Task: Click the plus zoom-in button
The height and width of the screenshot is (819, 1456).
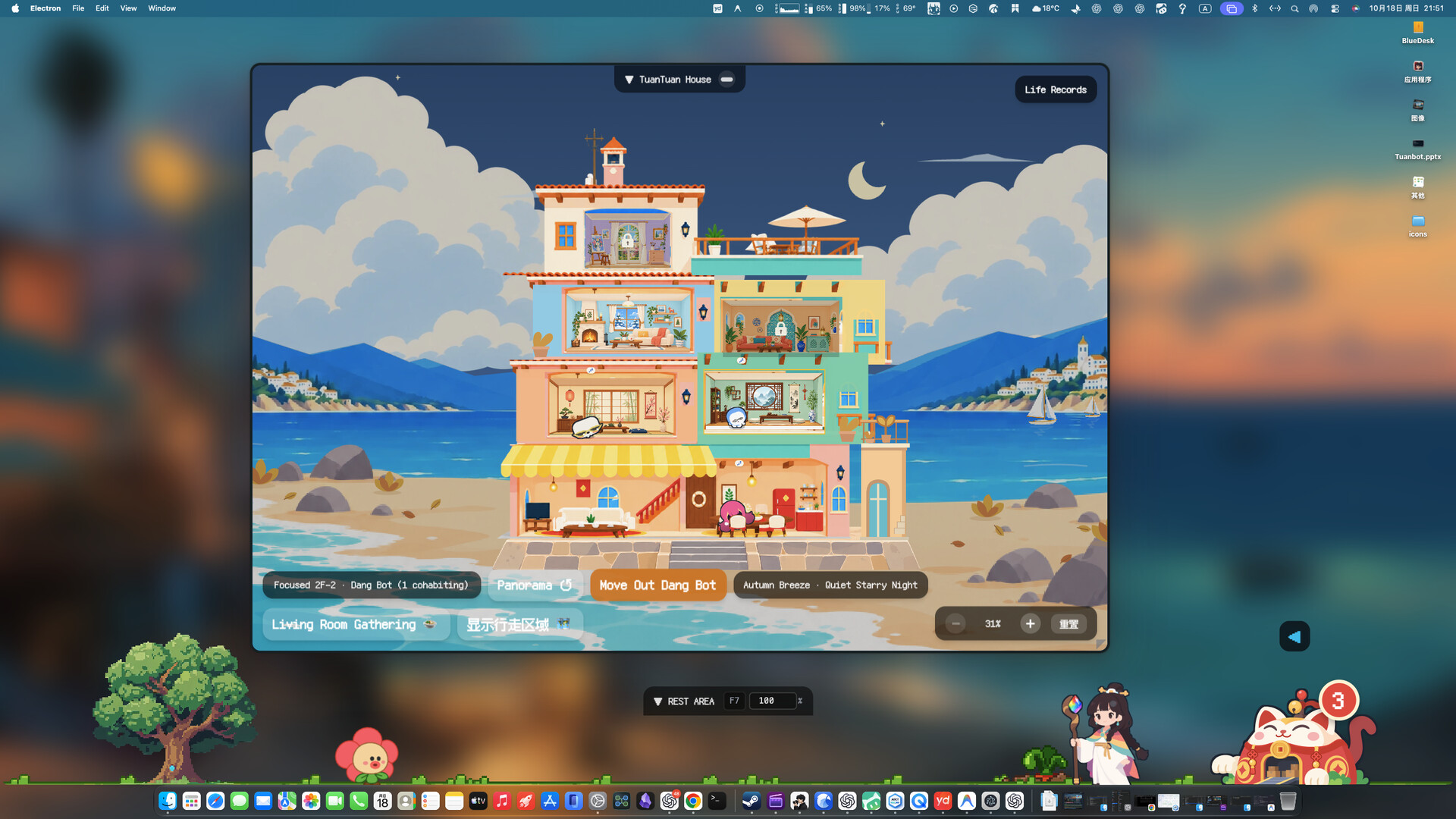Action: point(1030,623)
